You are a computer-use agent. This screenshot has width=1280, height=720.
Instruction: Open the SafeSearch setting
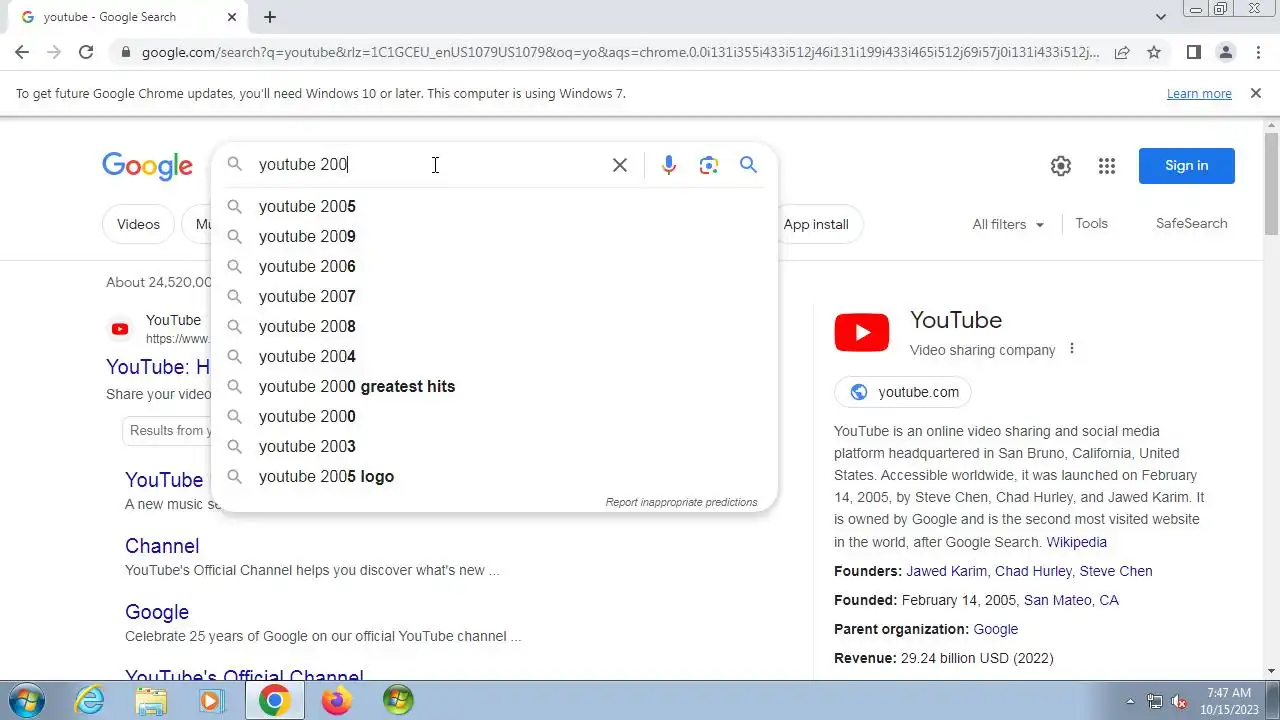1191,223
